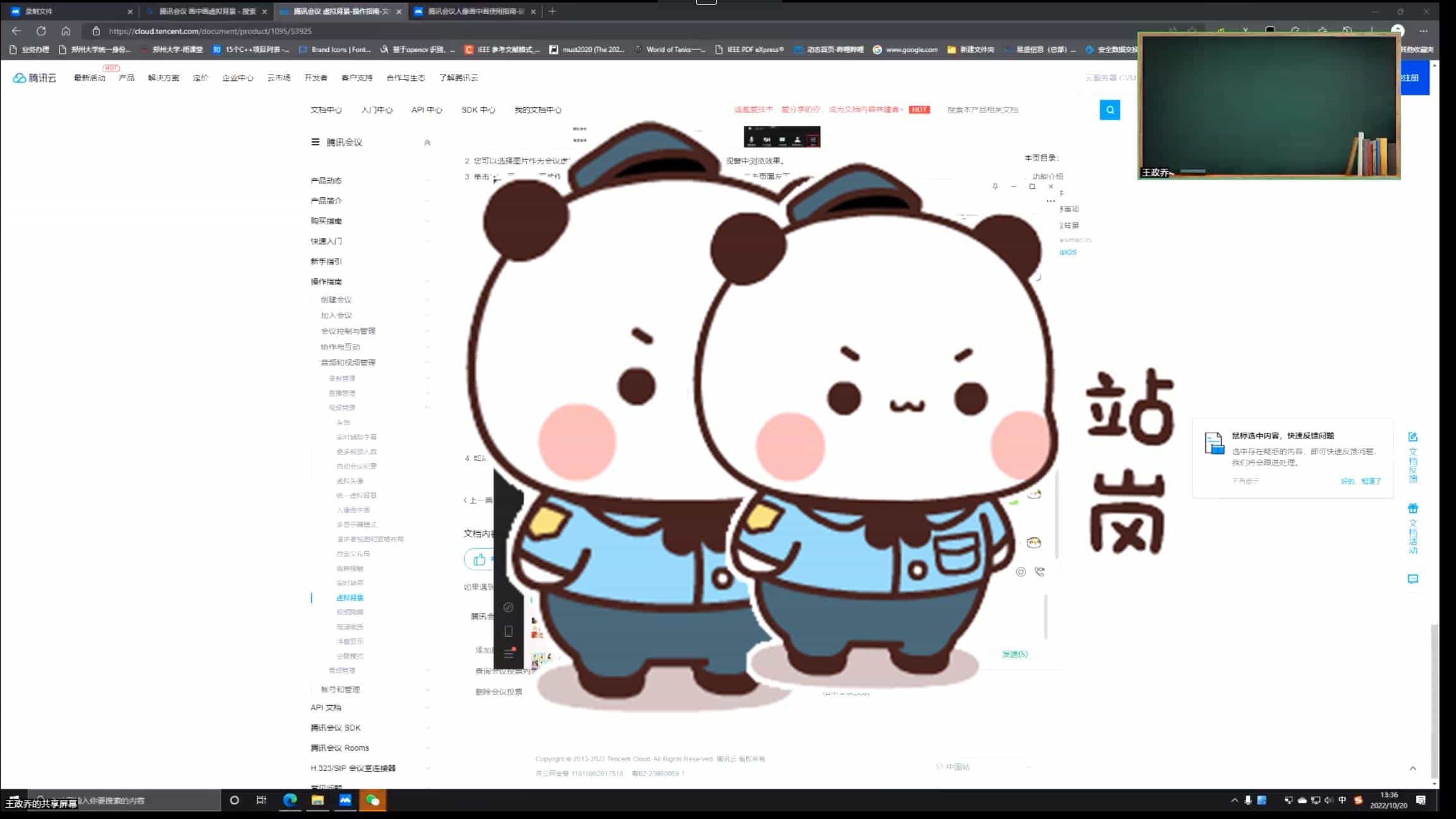Select 新手指引 in the sidebar
This screenshot has width=1456, height=819.
point(326,262)
